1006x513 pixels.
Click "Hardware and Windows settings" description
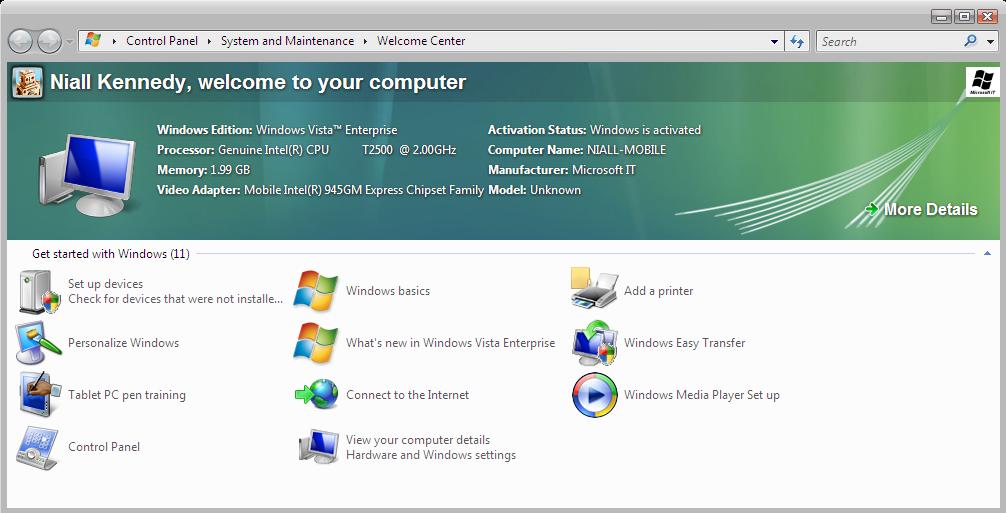click(x=431, y=455)
